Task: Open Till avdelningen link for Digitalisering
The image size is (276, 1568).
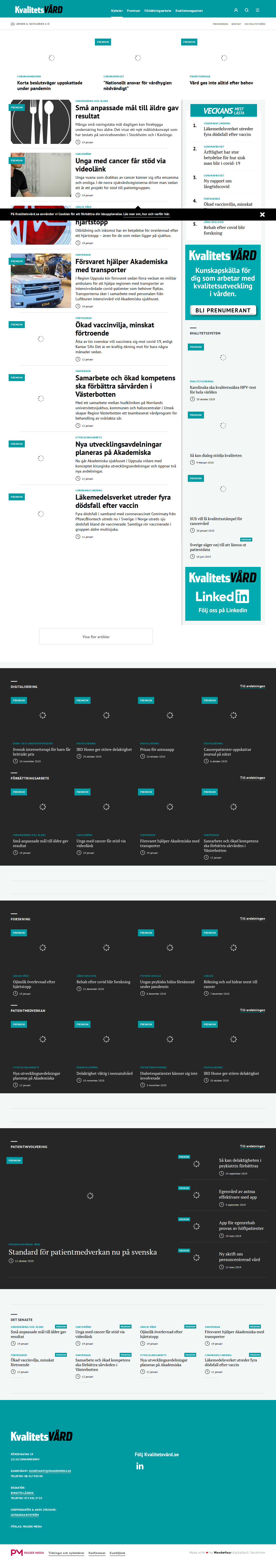Action: pyautogui.click(x=252, y=686)
